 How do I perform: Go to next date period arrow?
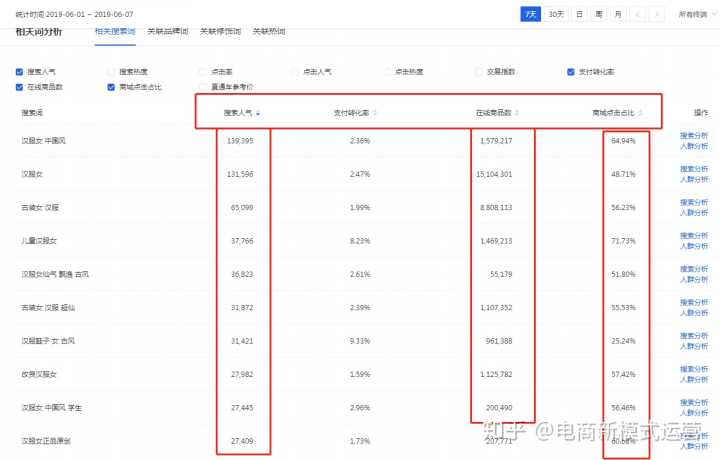coord(656,15)
